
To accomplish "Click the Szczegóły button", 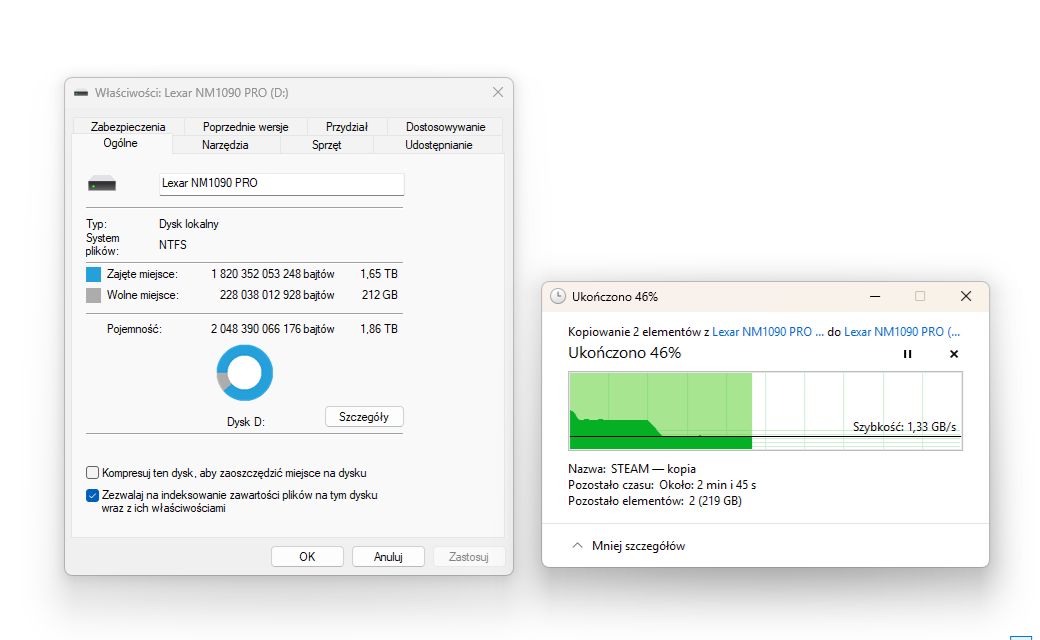I will click(364, 416).
